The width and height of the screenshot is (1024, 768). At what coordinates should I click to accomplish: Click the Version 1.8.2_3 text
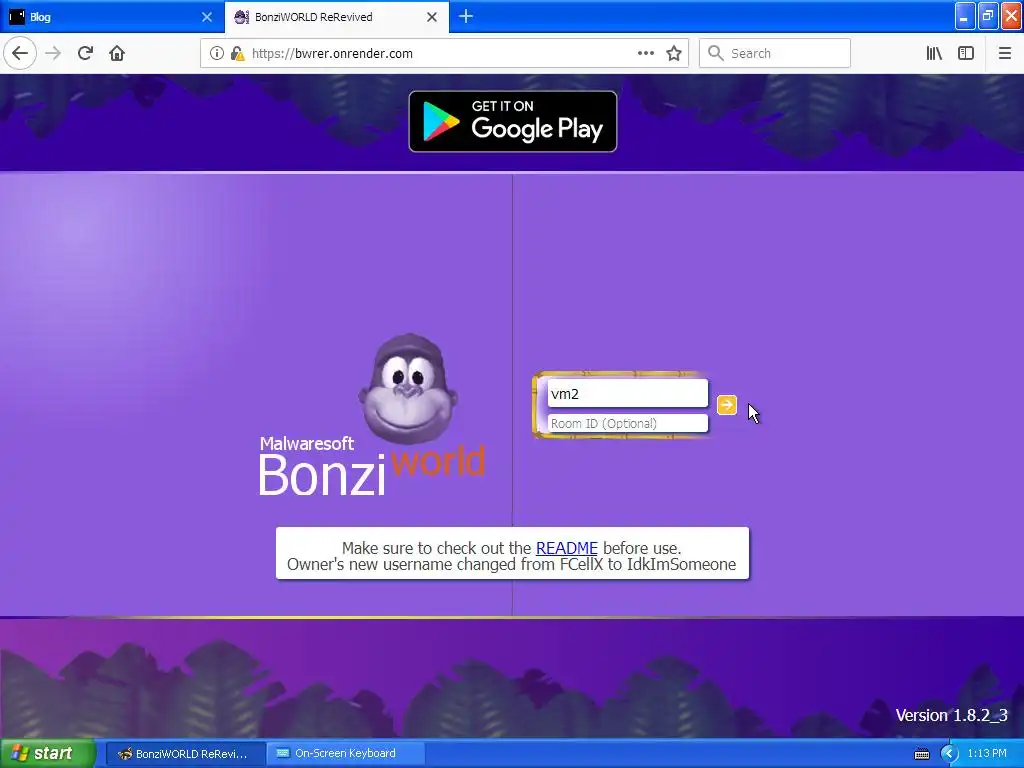[x=951, y=715]
